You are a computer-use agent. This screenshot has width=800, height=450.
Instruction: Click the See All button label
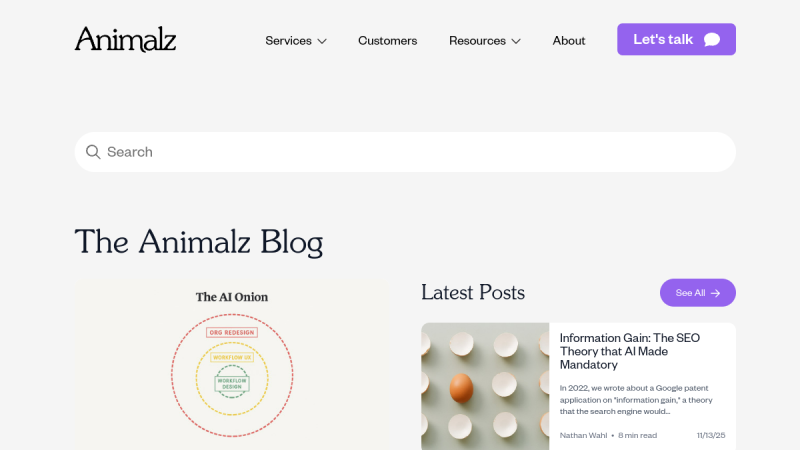[x=690, y=293]
